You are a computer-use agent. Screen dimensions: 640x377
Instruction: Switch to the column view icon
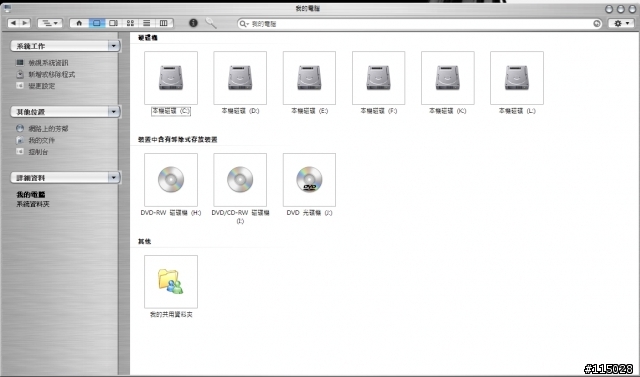coord(163,23)
